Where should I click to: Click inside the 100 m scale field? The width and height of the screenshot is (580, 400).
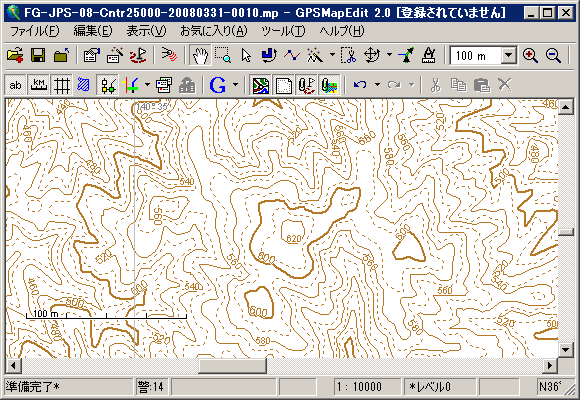coord(476,56)
